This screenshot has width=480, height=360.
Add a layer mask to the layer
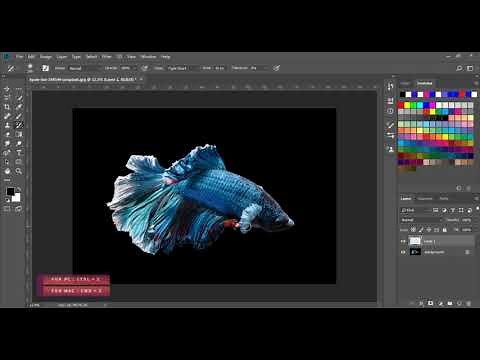pos(430,303)
